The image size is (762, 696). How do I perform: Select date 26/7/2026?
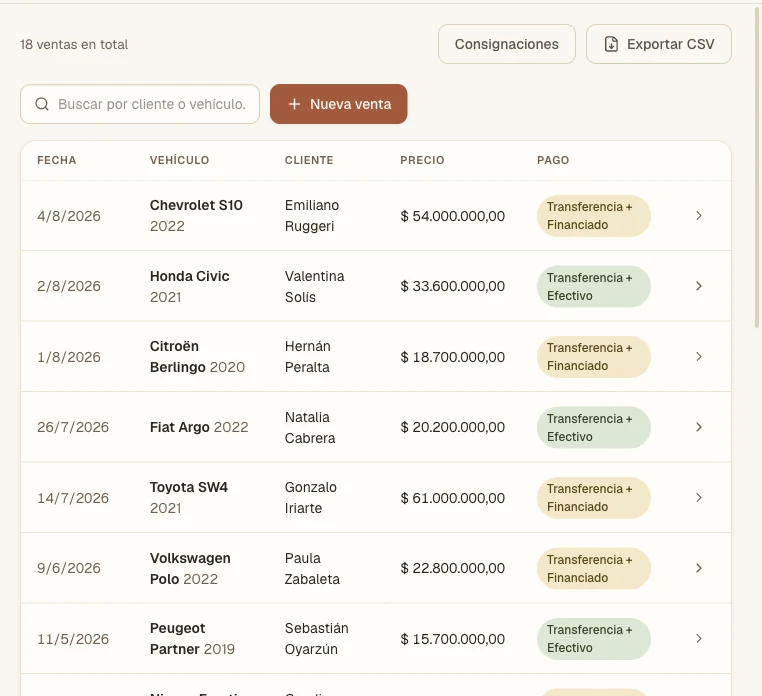point(73,427)
